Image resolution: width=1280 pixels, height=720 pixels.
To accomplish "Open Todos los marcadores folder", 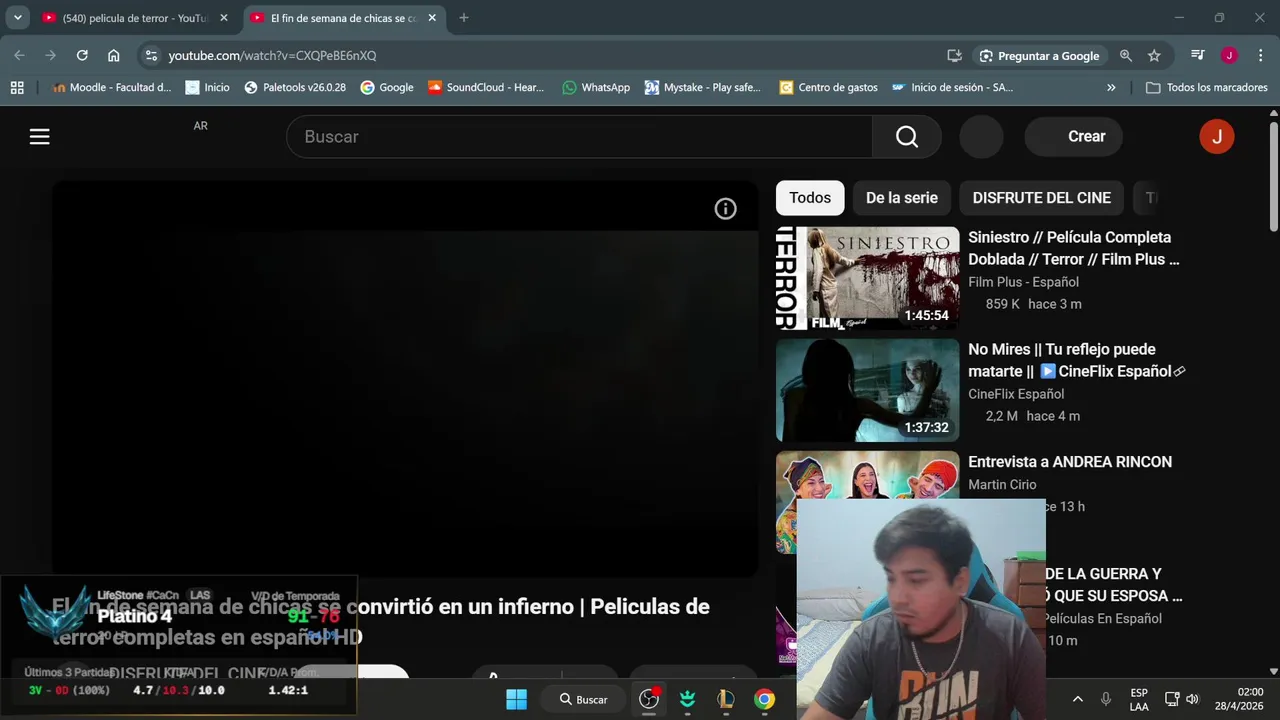I will click(1207, 88).
